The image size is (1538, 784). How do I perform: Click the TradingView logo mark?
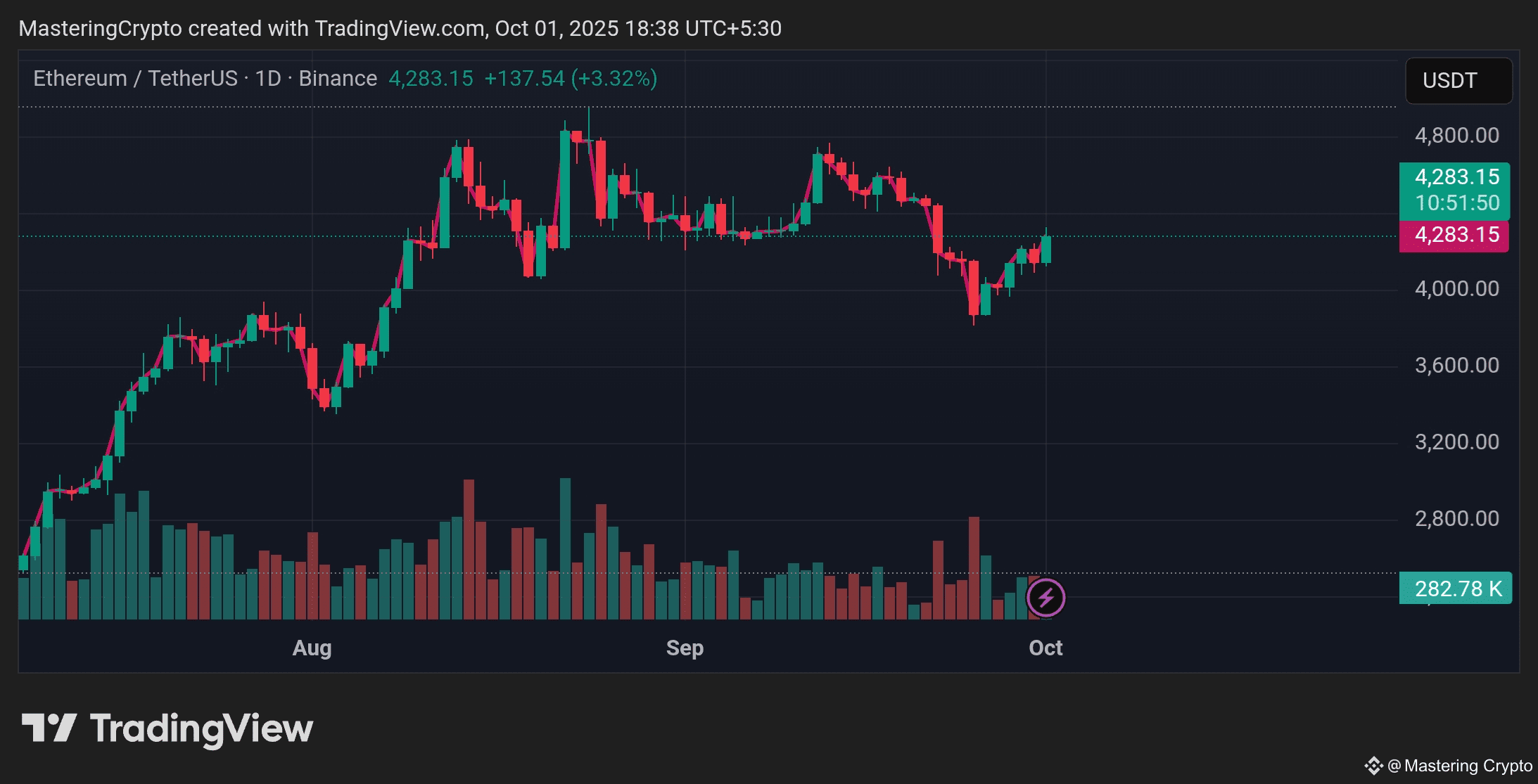point(49,728)
